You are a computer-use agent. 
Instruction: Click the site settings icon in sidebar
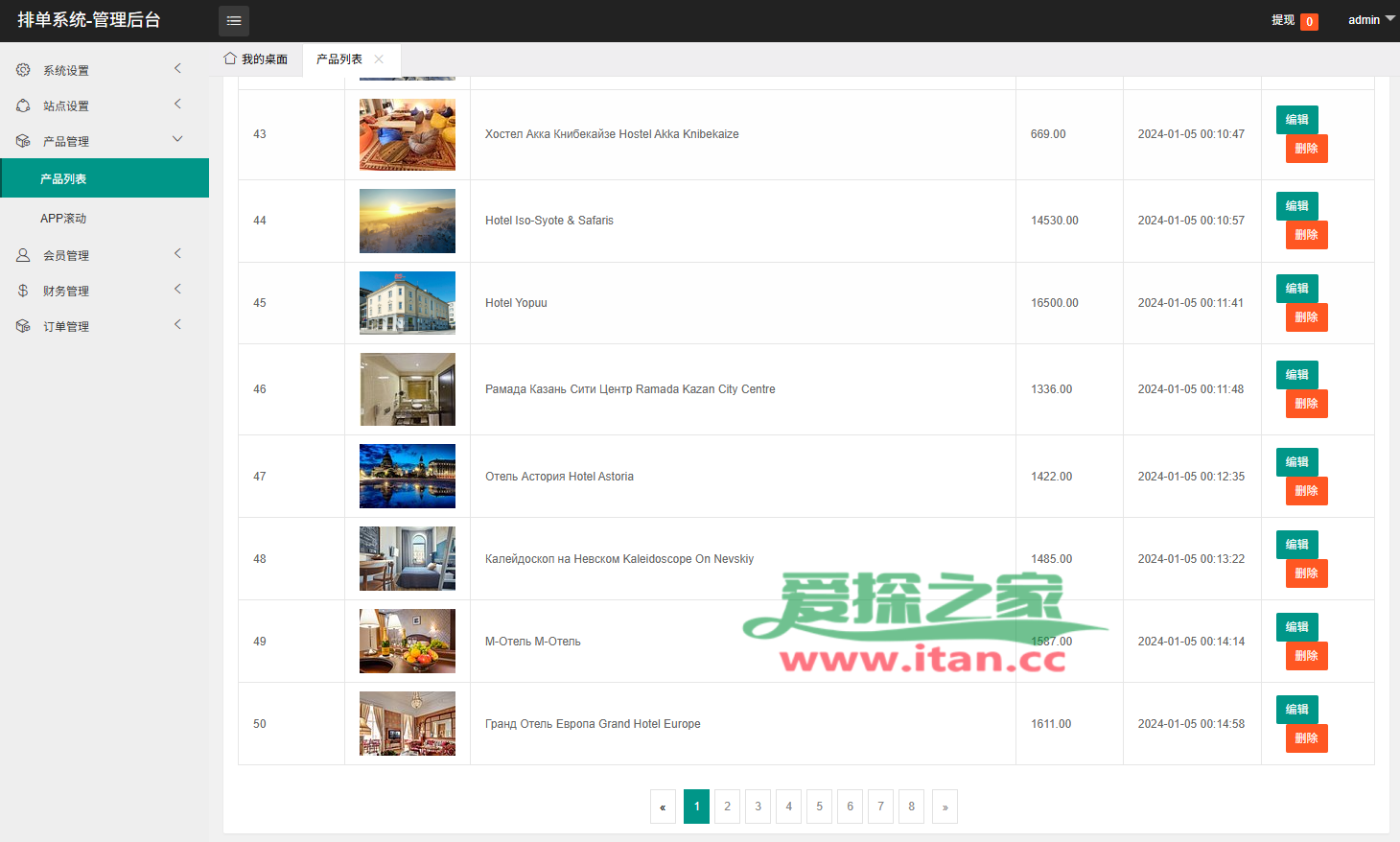click(x=23, y=105)
